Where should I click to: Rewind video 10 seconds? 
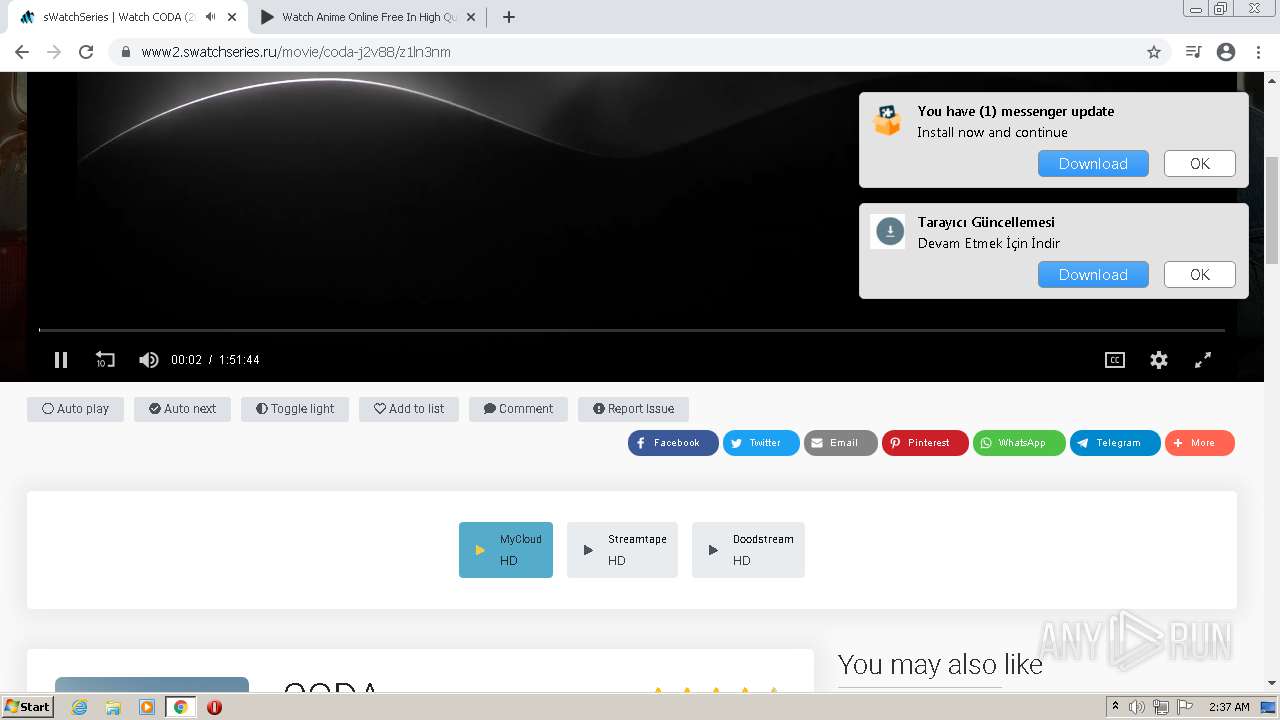[105, 360]
